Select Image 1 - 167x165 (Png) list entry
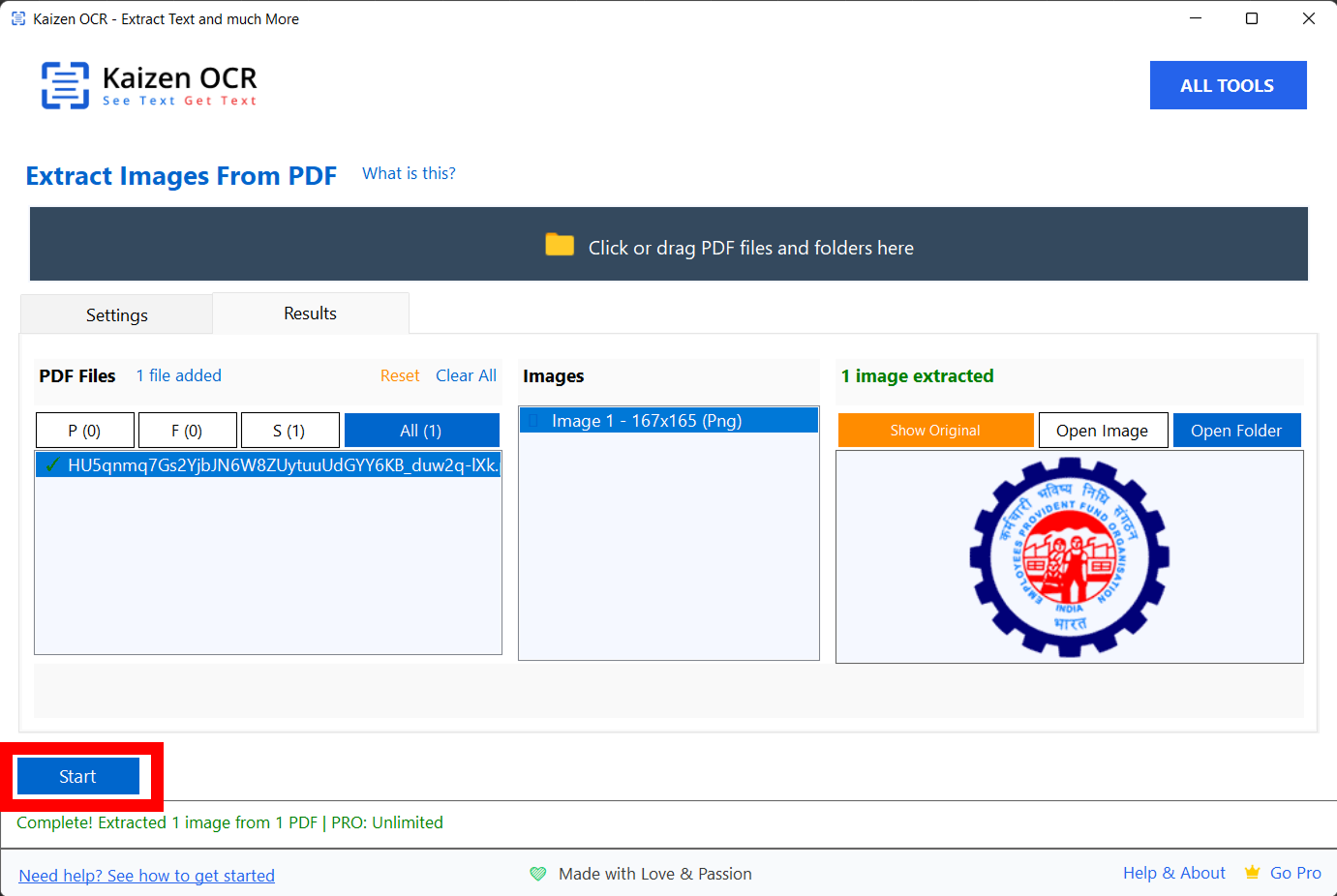Image resolution: width=1337 pixels, height=896 pixels. pos(647,421)
